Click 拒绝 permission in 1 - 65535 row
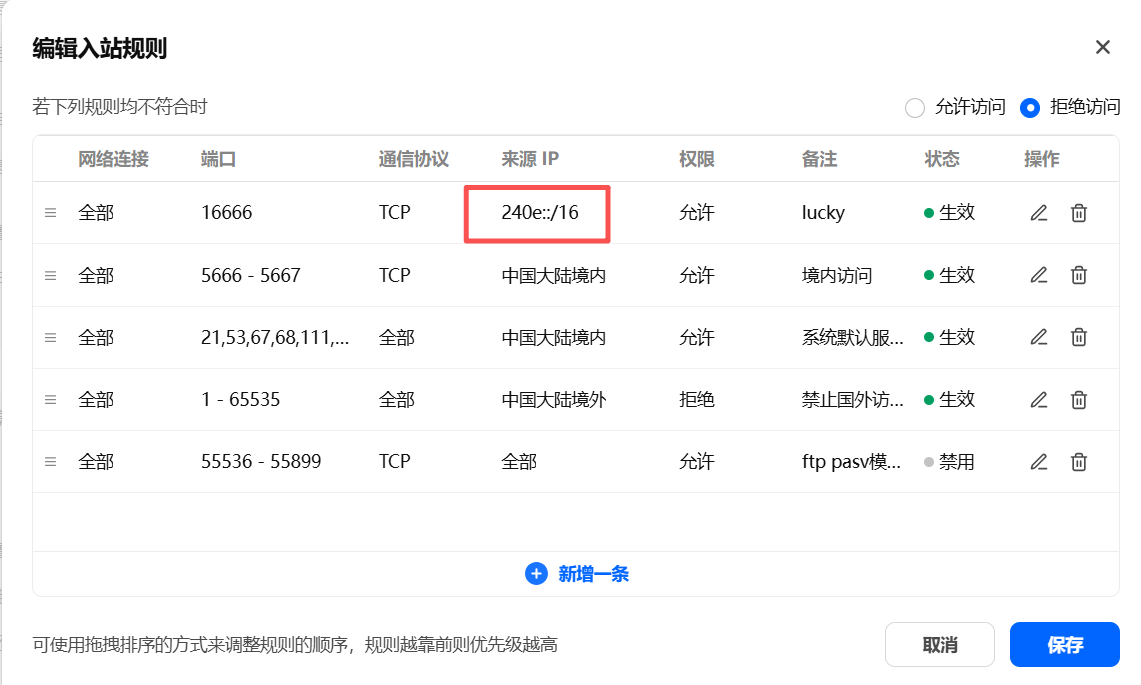1141x685 pixels. 696,400
